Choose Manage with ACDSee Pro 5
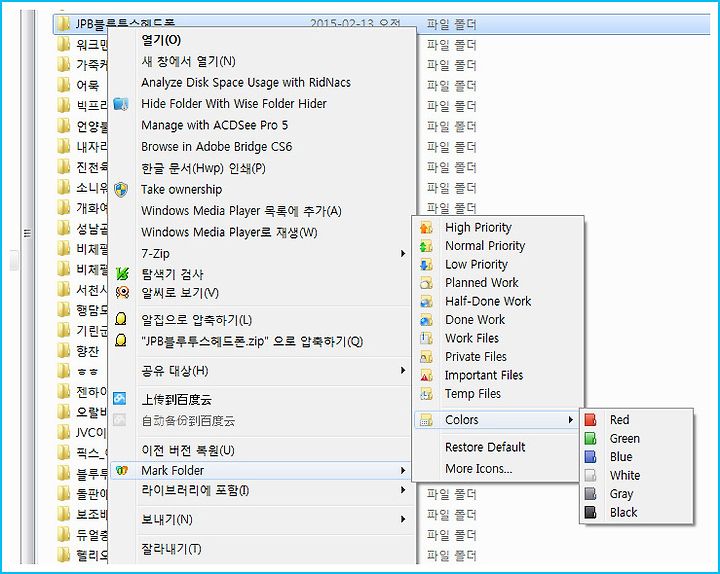Image resolution: width=720 pixels, height=574 pixels. click(215, 125)
